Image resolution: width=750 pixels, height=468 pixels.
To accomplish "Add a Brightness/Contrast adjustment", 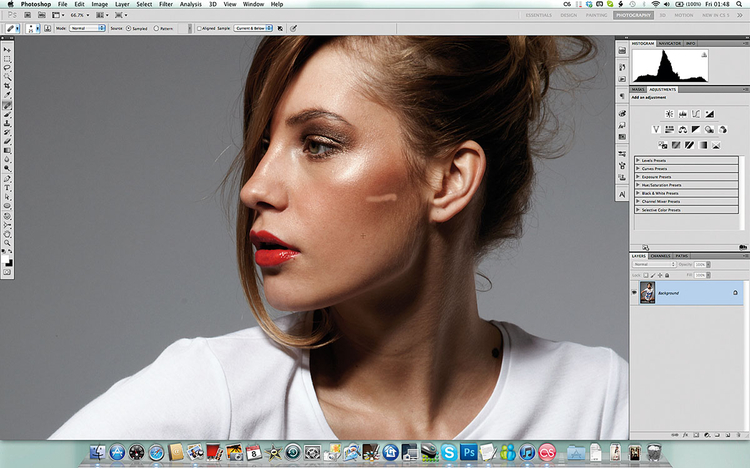I will [669, 114].
